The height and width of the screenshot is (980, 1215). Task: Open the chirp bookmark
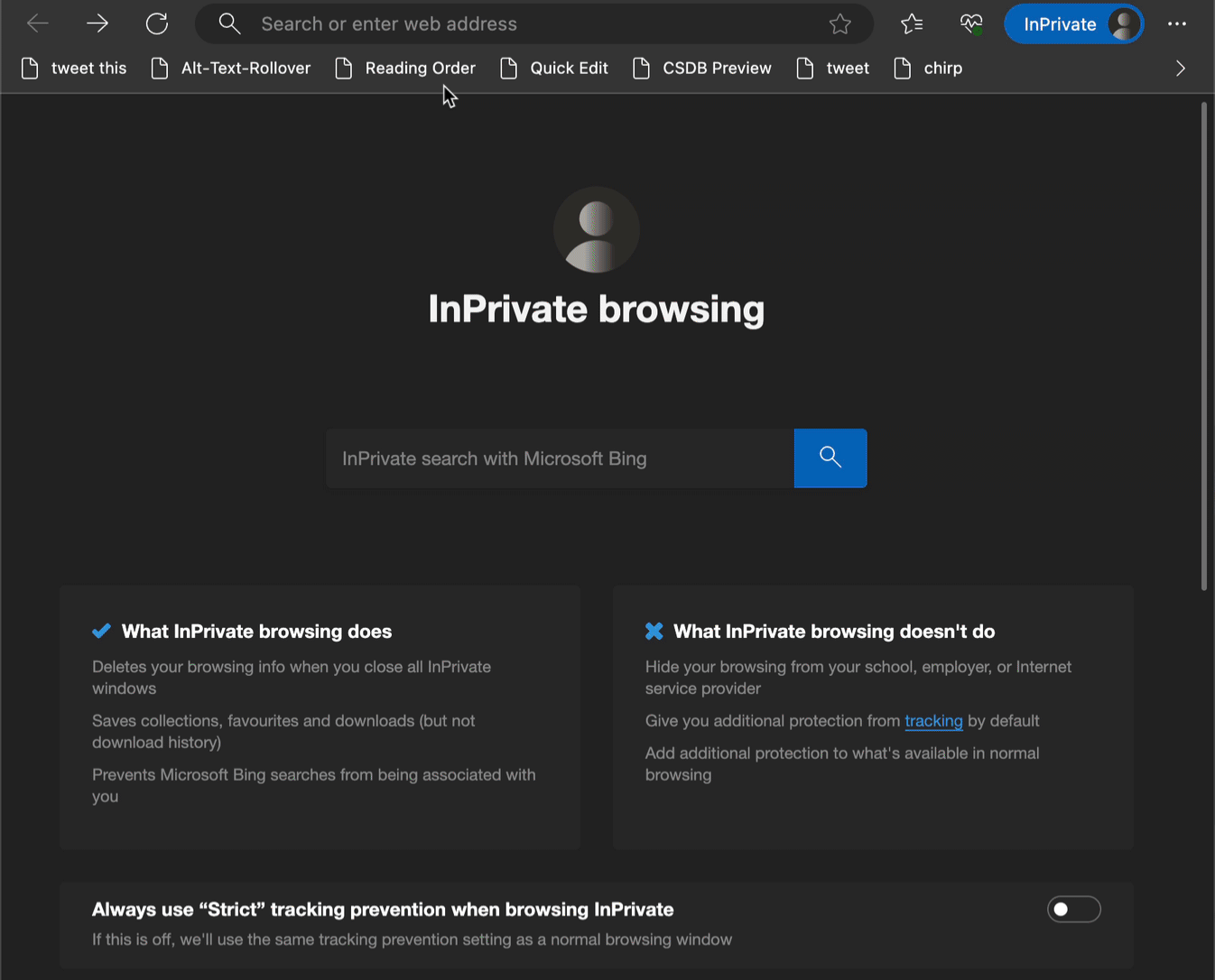pyautogui.click(x=928, y=69)
